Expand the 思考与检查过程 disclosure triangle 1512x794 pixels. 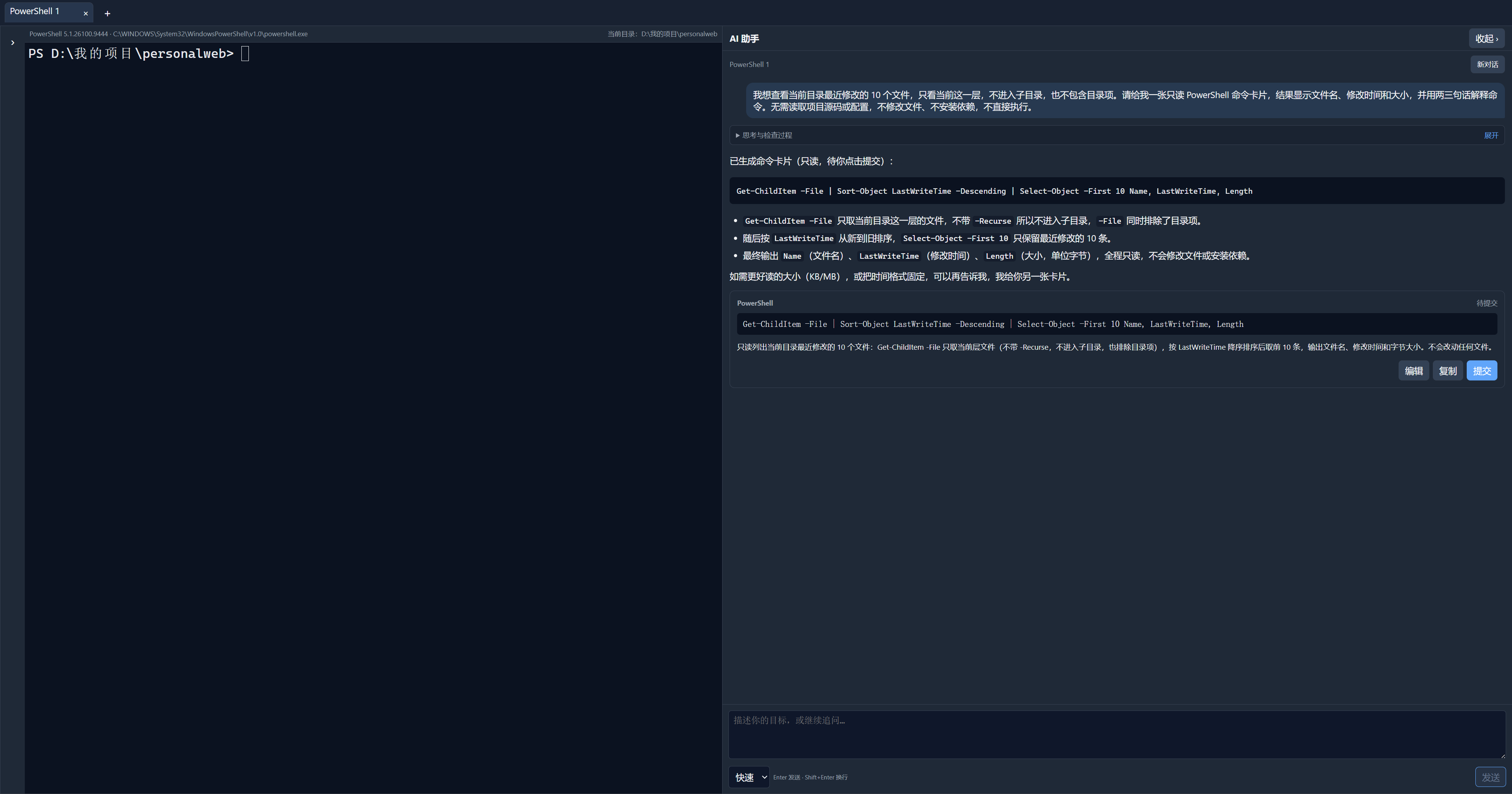click(738, 135)
